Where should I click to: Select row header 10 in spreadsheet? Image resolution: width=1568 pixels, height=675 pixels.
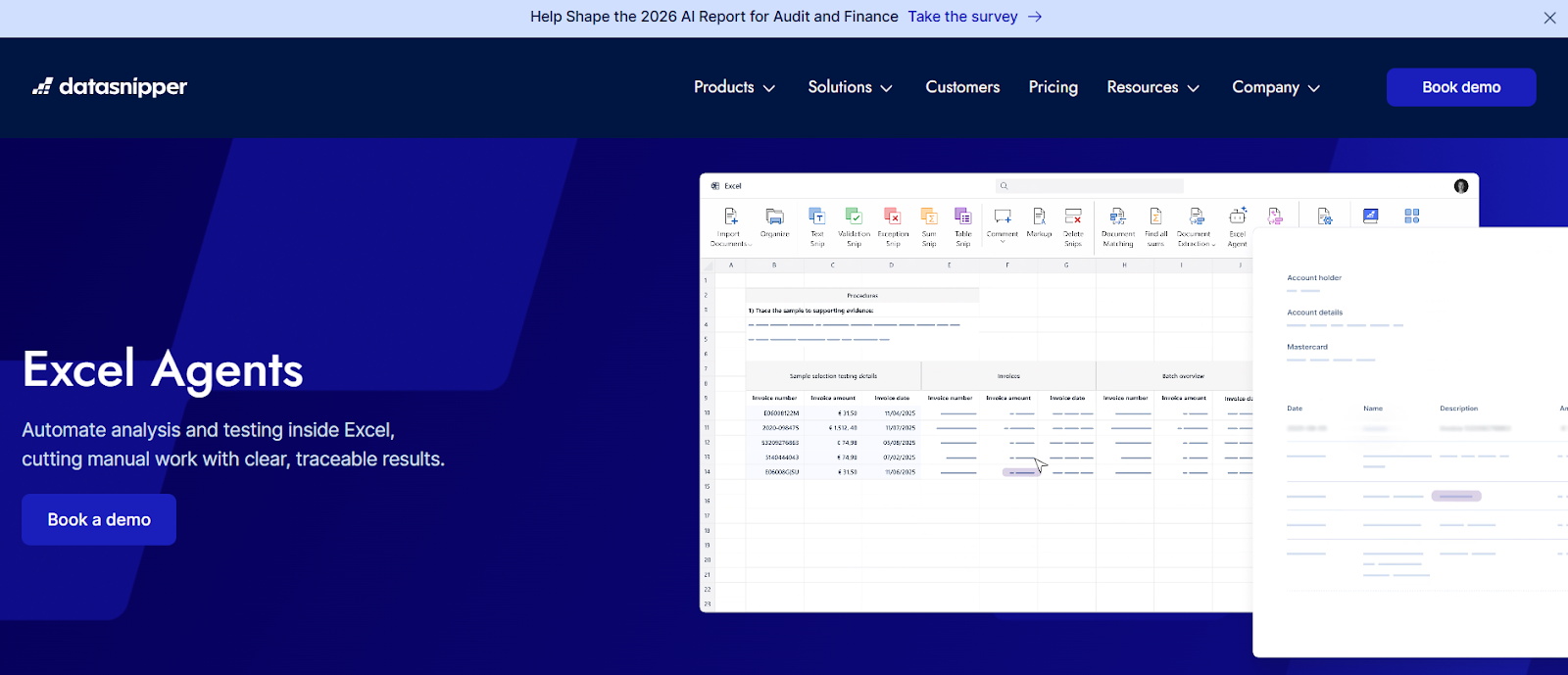(x=707, y=413)
